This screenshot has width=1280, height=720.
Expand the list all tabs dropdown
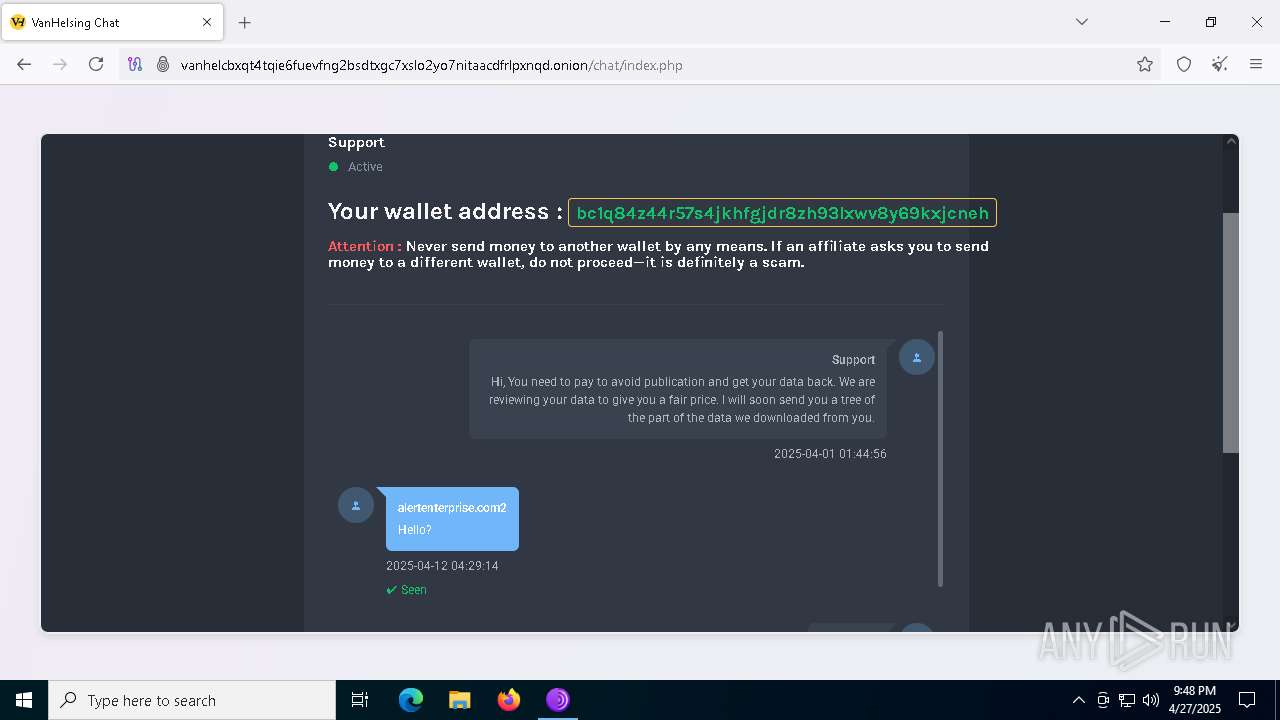click(x=1081, y=22)
